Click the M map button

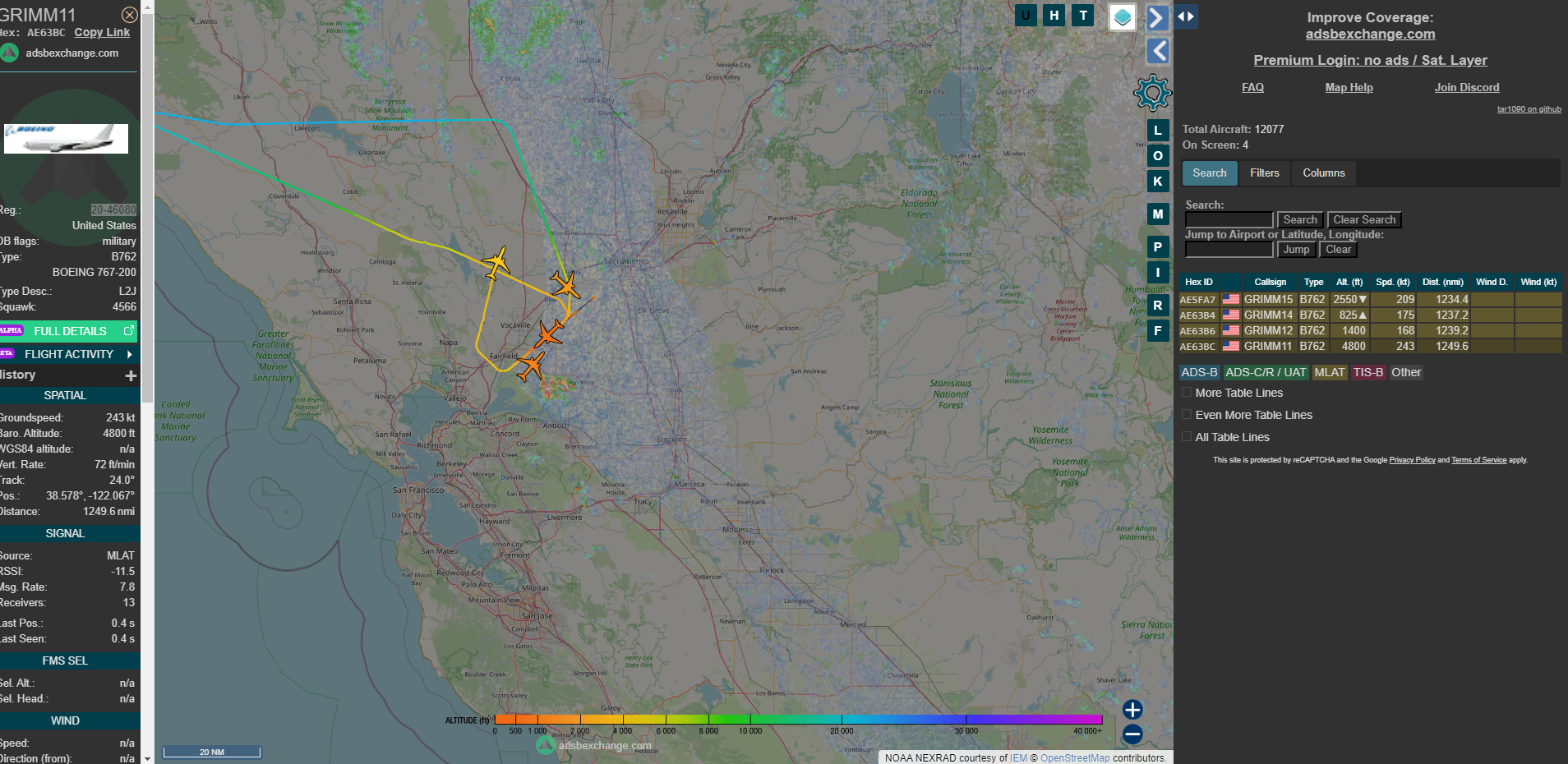tap(1158, 214)
